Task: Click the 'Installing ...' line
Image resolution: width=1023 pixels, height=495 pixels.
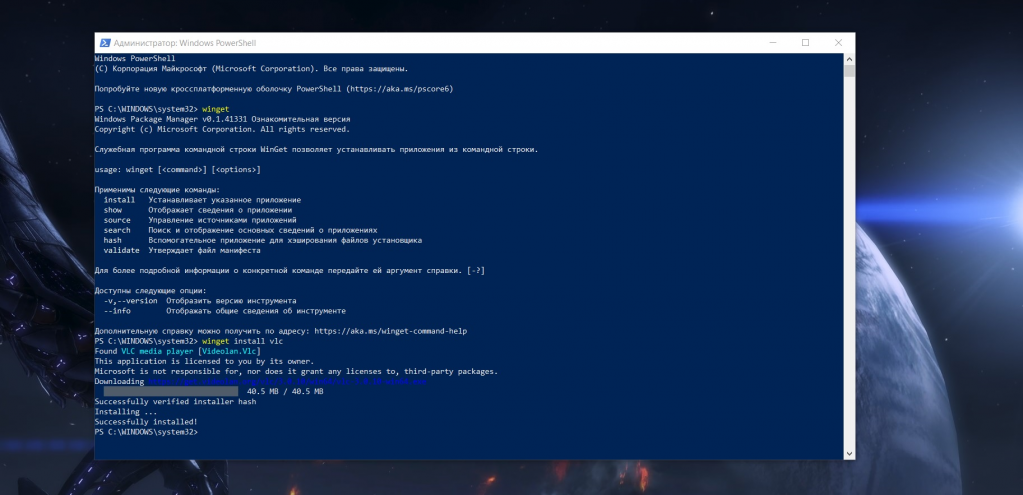Action: pos(126,412)
